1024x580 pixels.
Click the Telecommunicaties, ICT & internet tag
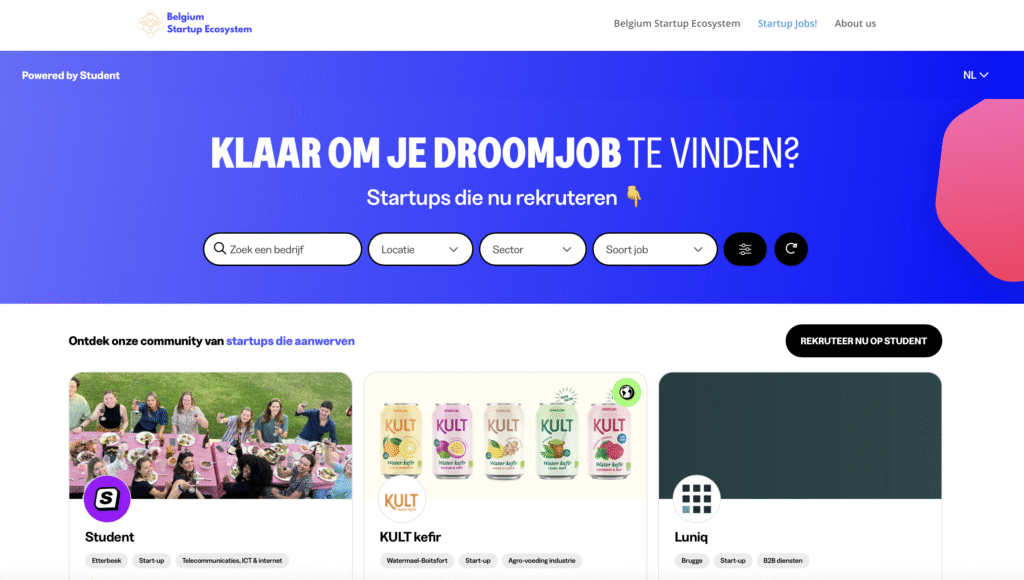(x=232, y=560)
